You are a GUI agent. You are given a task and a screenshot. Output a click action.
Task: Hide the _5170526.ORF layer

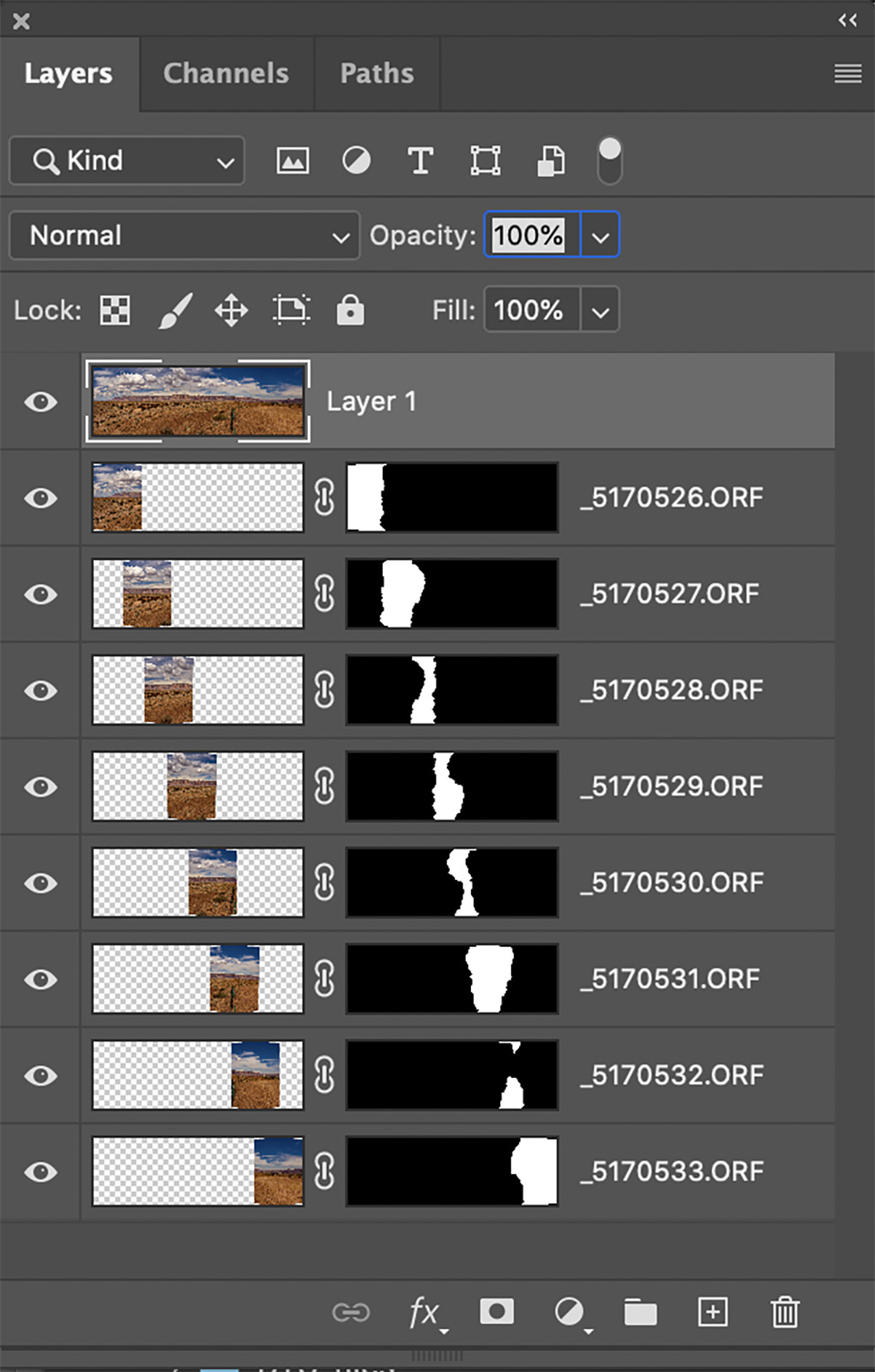[x=40, y=497]
